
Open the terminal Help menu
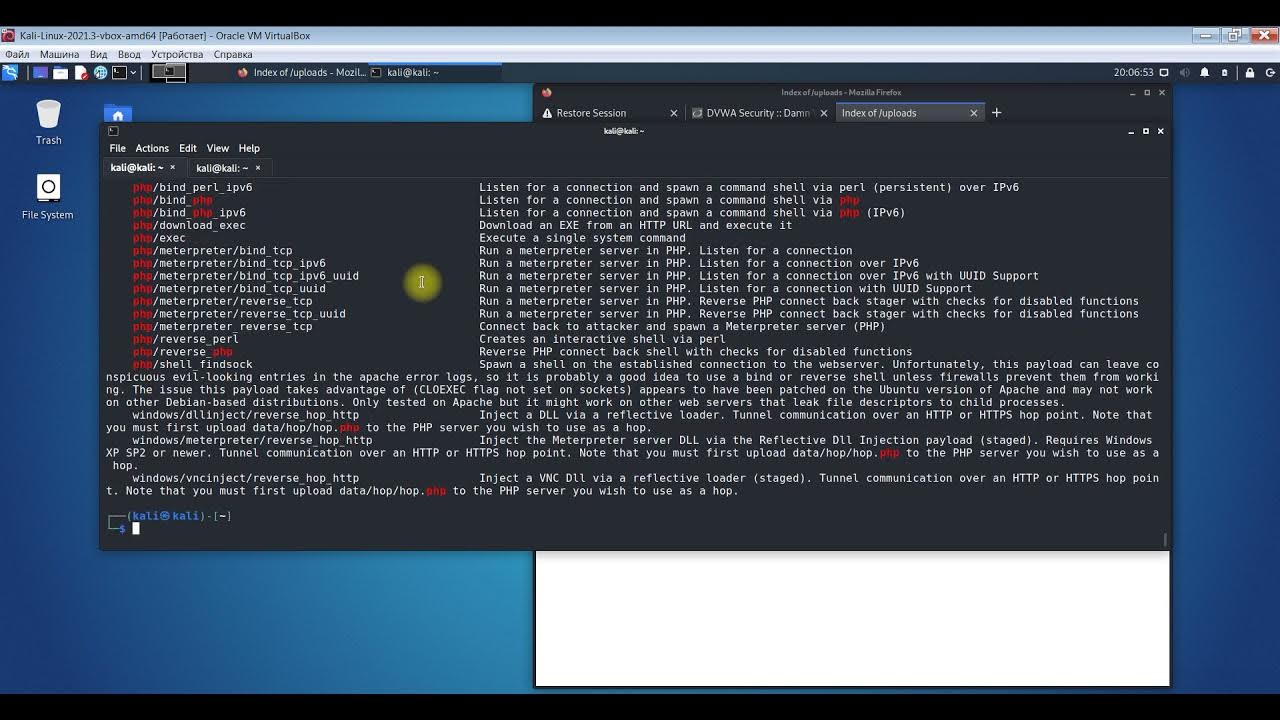(249, 148)
